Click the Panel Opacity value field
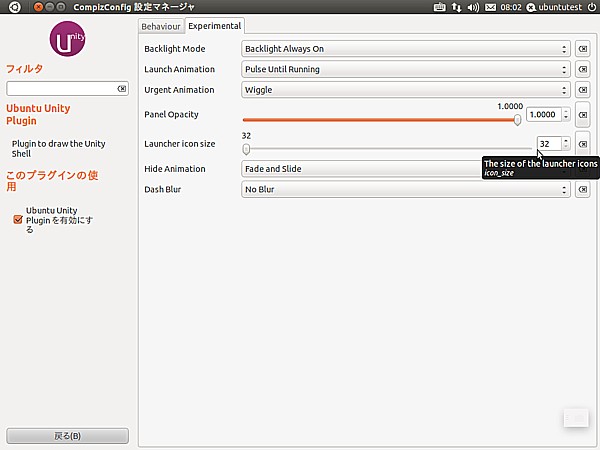 (544, 114)
